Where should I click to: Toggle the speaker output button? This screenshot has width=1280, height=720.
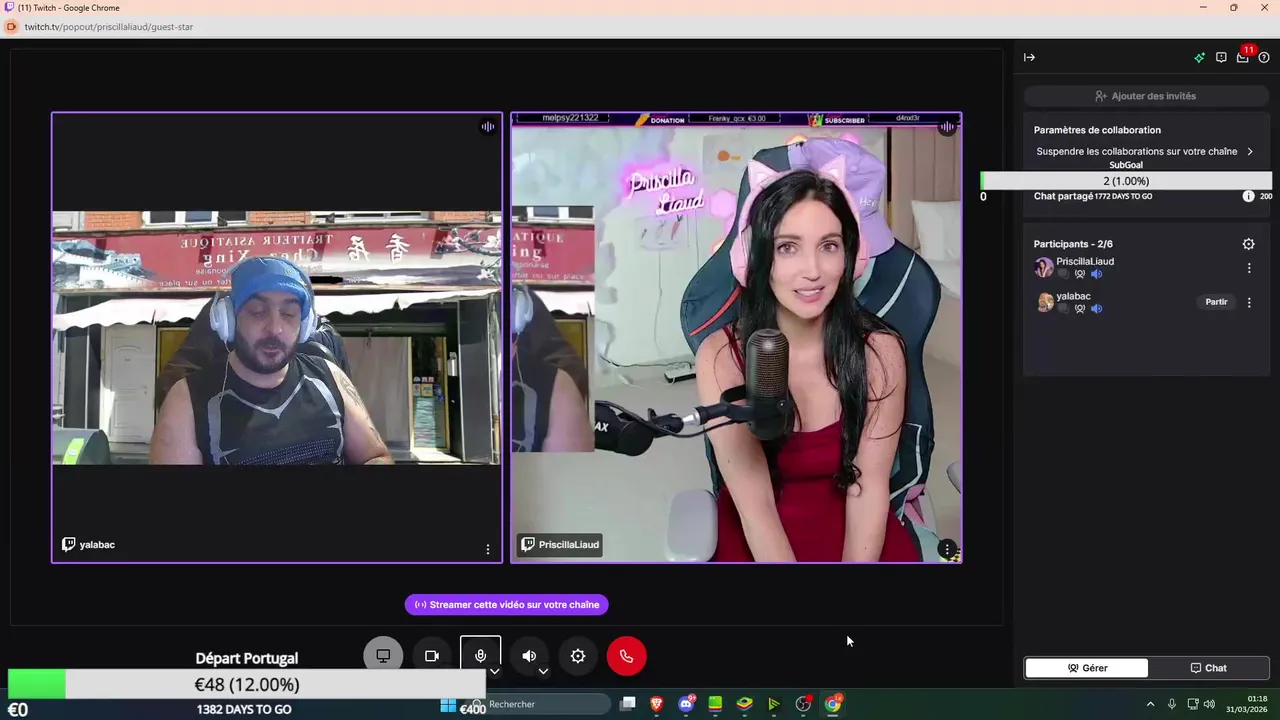click(529, 656)
